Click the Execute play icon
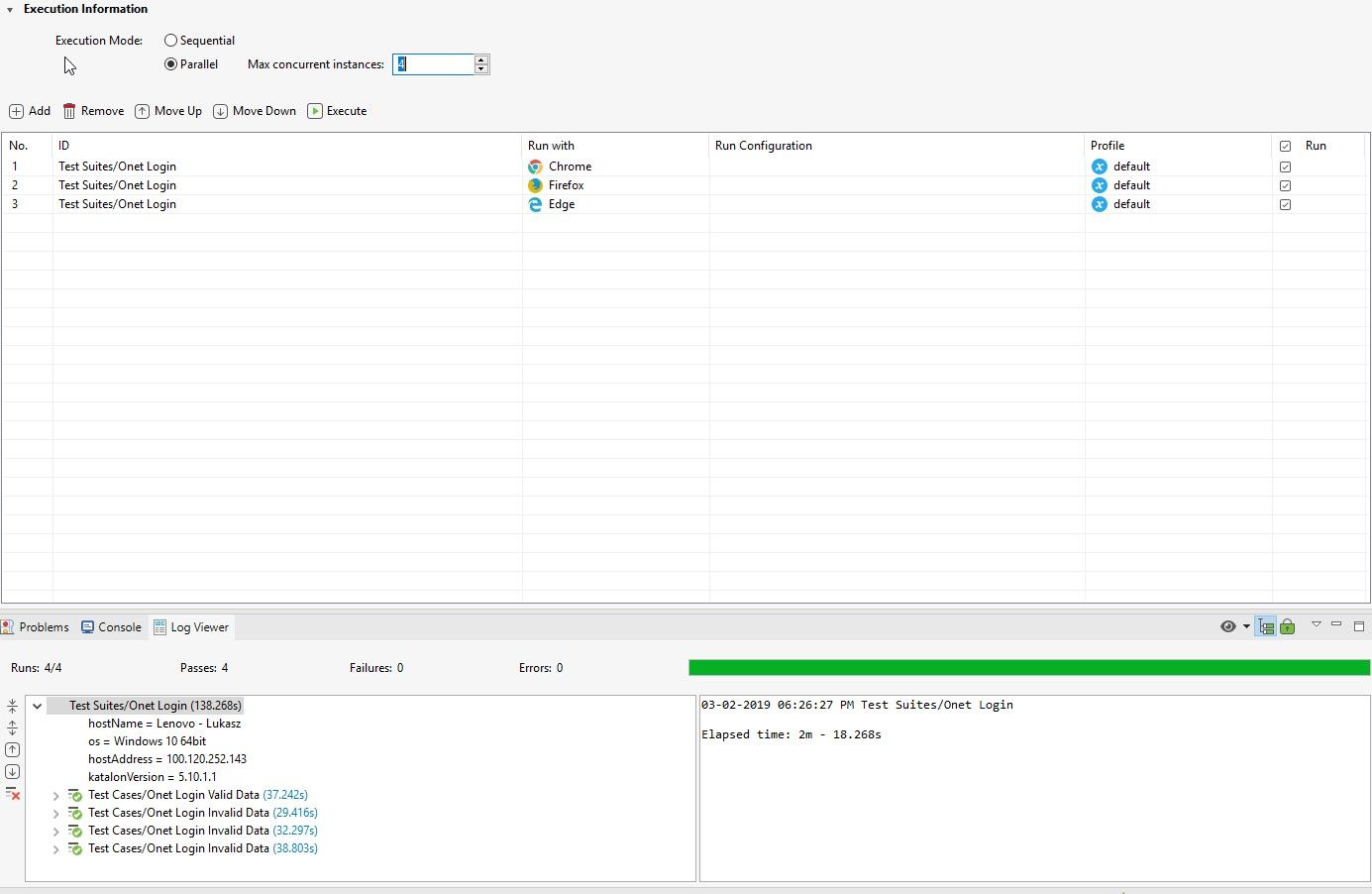The width and height of the screenshot is (1372, 894). [315, 111]
